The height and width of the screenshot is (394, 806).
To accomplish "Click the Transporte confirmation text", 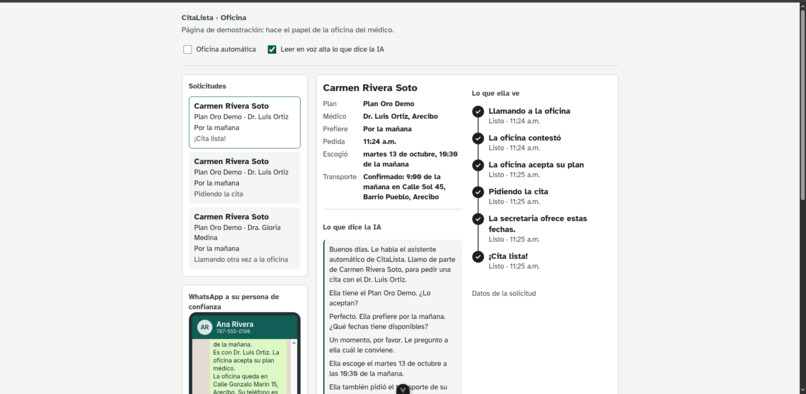I will tap(404, 187).
